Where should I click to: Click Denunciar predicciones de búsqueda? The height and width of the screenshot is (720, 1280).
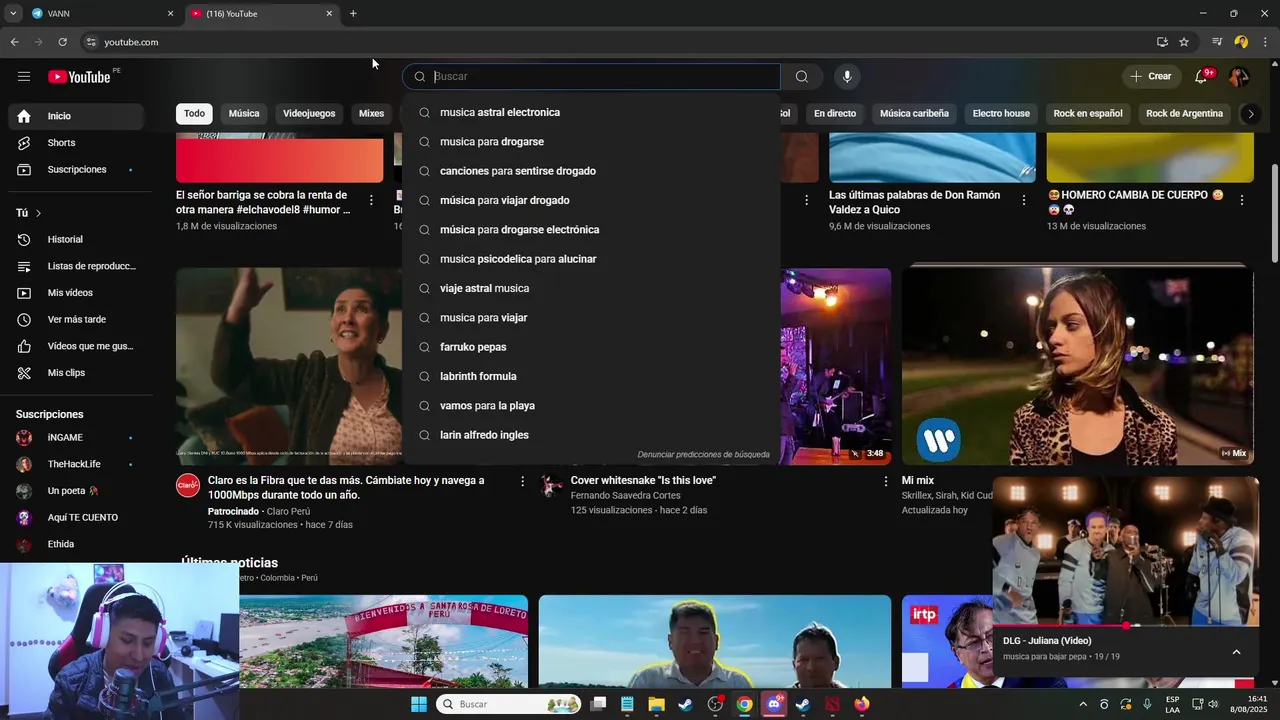coord(703,455)
